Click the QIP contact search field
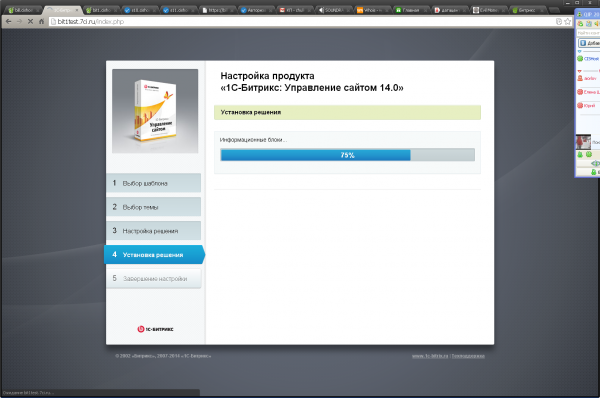The width and height of the screenshot is (600, 398). tap(588, 33)
